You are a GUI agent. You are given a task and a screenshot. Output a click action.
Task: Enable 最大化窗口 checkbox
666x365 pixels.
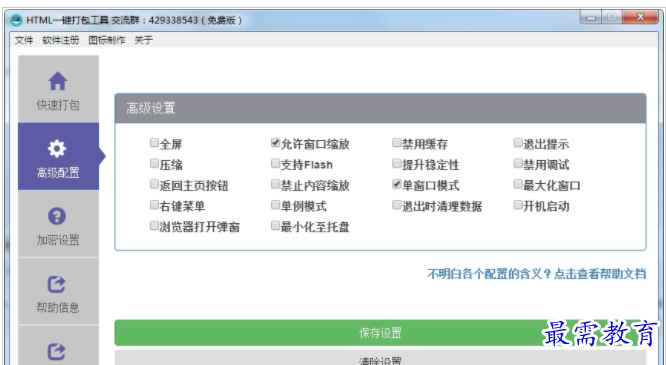tap(518, 184)
